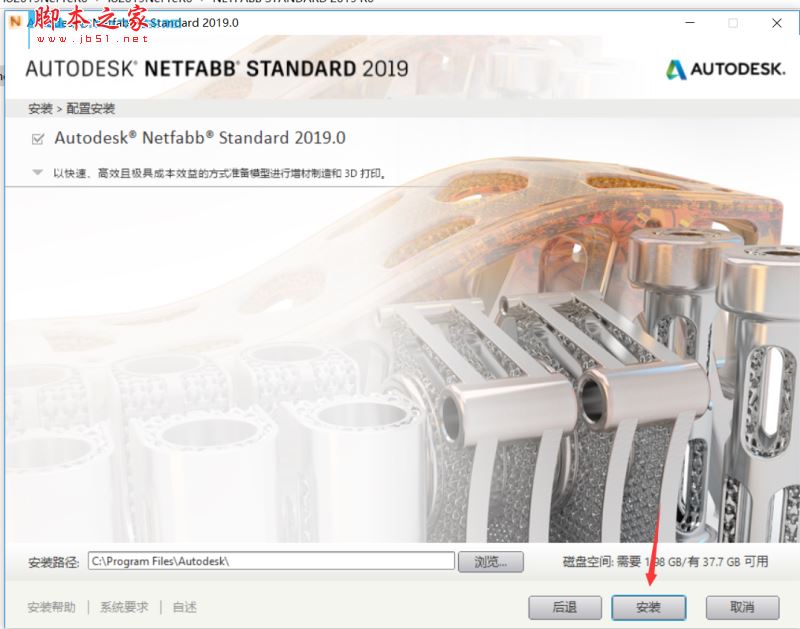
Task: Click the 取消 cancel button
Action: click(x=742, y=607)
